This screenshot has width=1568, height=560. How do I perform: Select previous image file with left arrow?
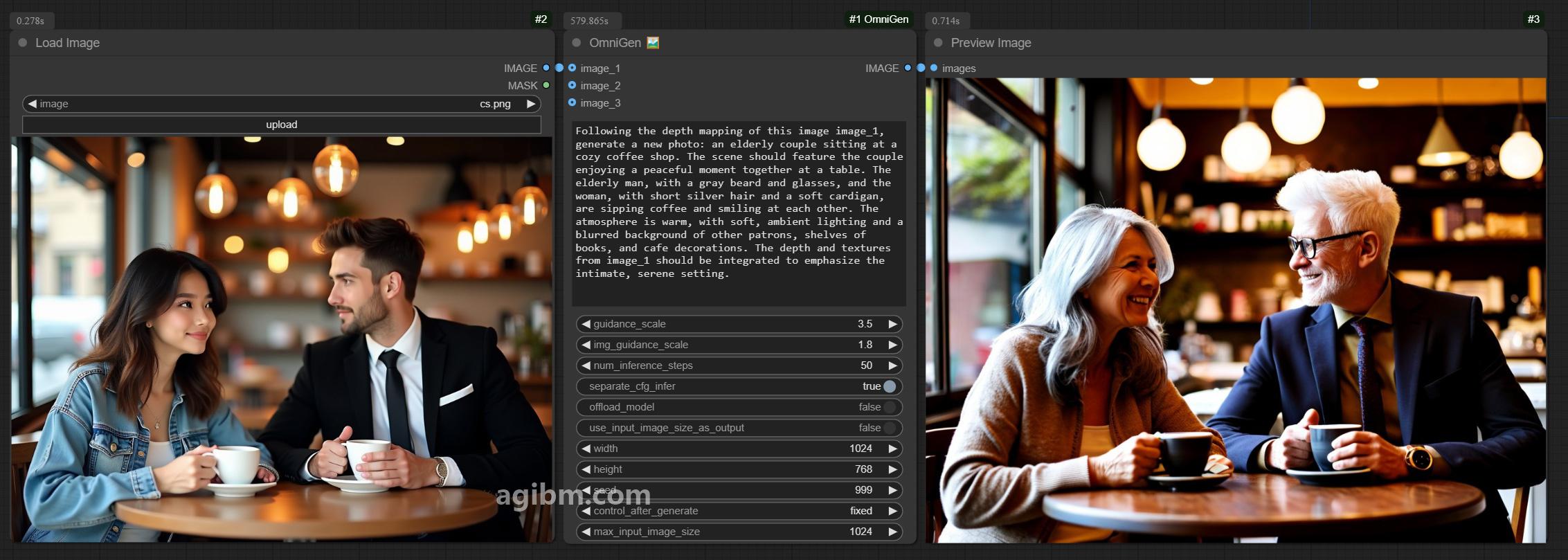(32, 104)
